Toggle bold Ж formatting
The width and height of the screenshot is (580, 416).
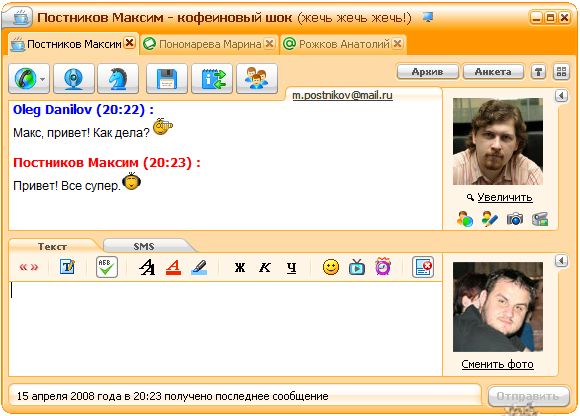(240, 267)
